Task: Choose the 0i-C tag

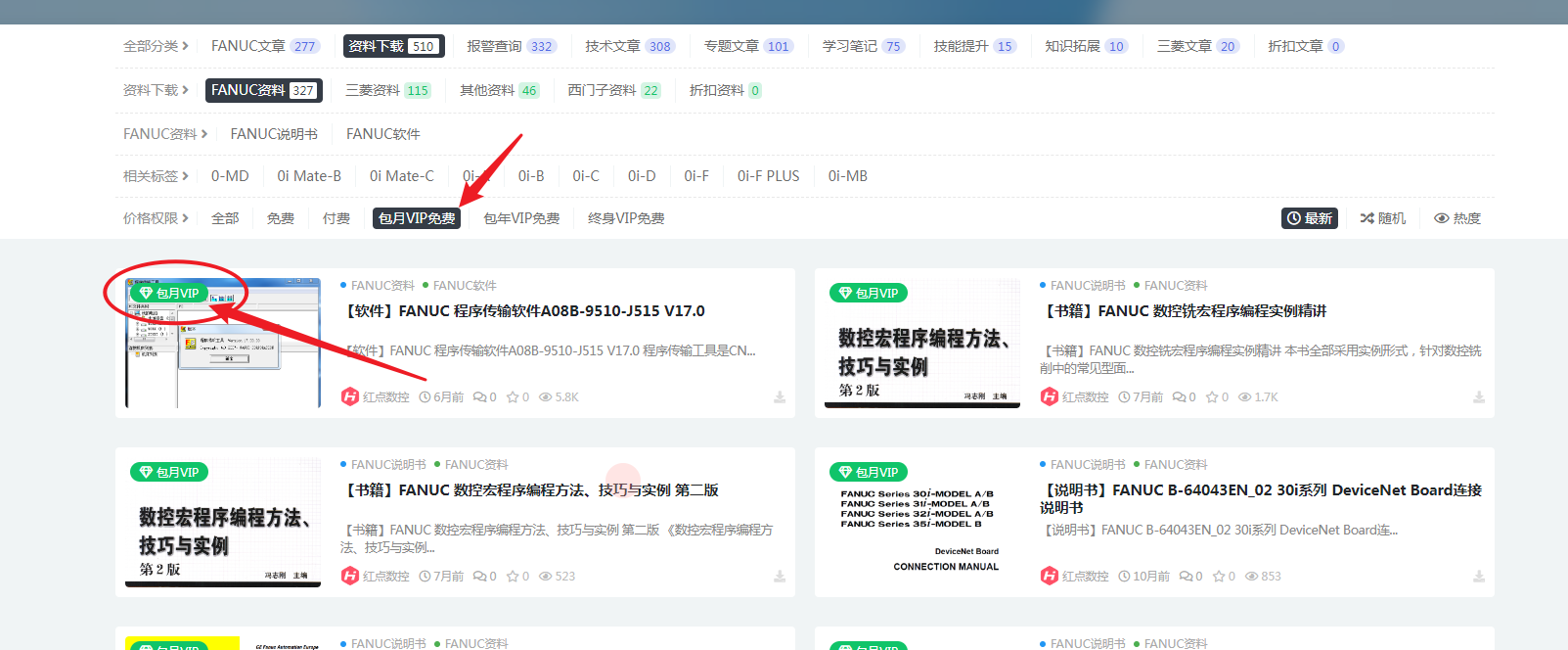Action: [x=586, y=176]
